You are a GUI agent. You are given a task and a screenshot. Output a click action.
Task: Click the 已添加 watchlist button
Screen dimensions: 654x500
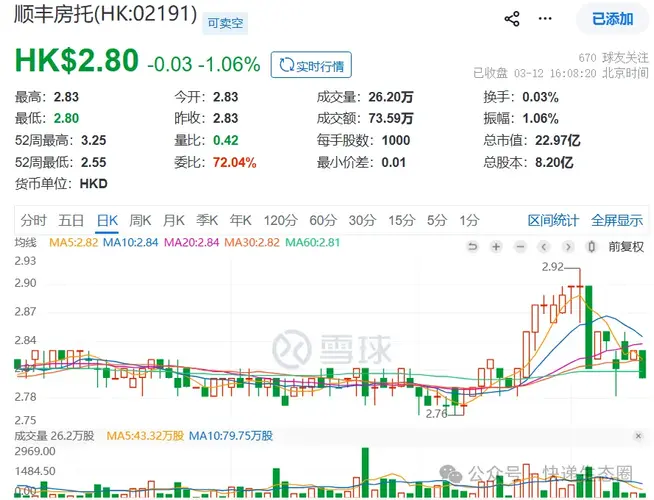[x=612, y=19]
